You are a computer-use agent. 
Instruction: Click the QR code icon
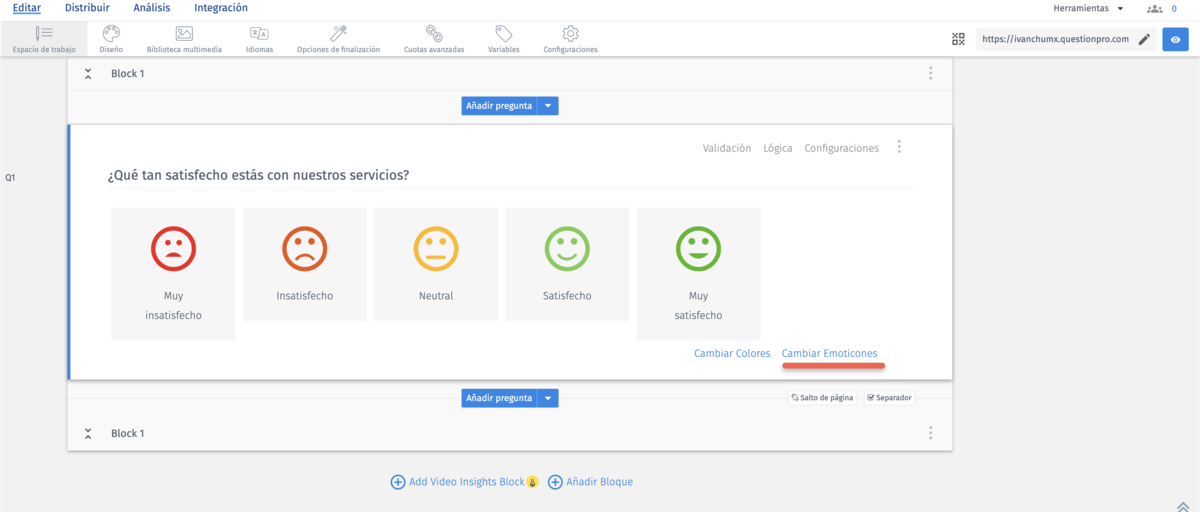(959, 39)
